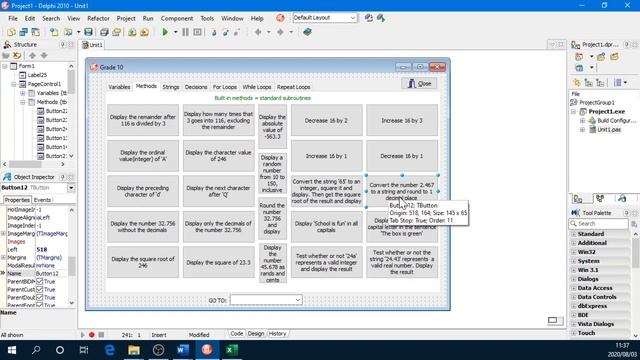
Task: Click 'Display the square of 23.3' button
Action: [218, 262]
